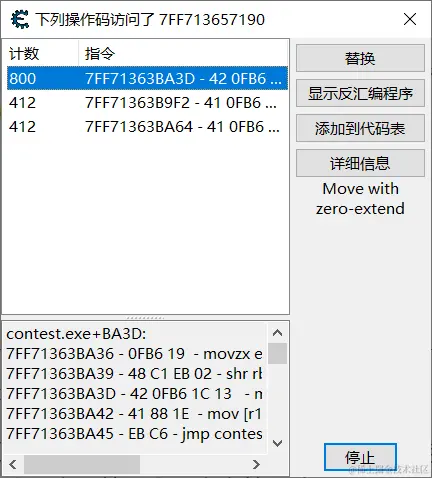Click the down arrow of disassembly scrollbar
This screenshot has height=478, width=432.
(x=277, y=443)
